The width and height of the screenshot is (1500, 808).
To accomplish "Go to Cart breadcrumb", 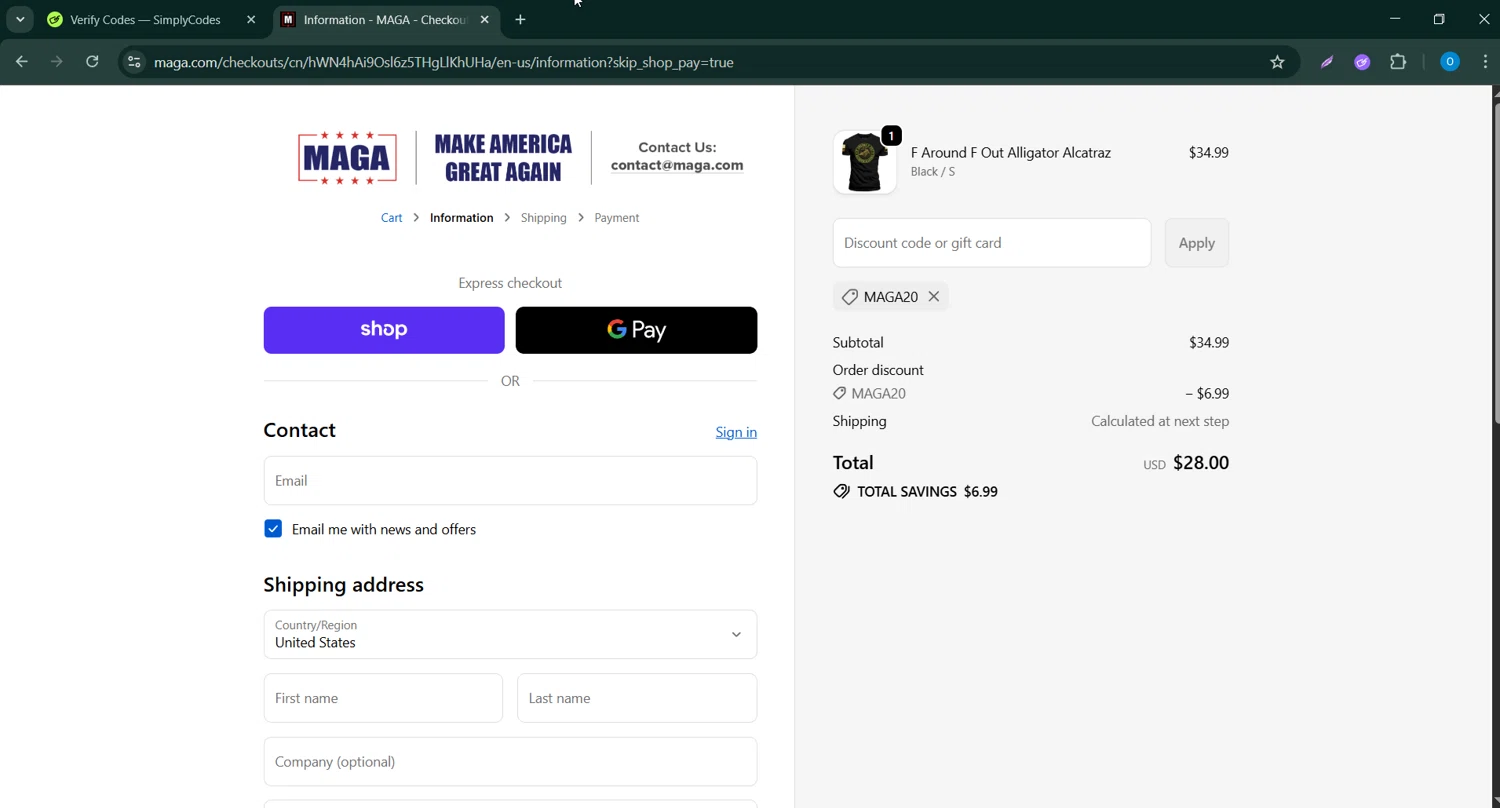I will (x=391, y=217).
